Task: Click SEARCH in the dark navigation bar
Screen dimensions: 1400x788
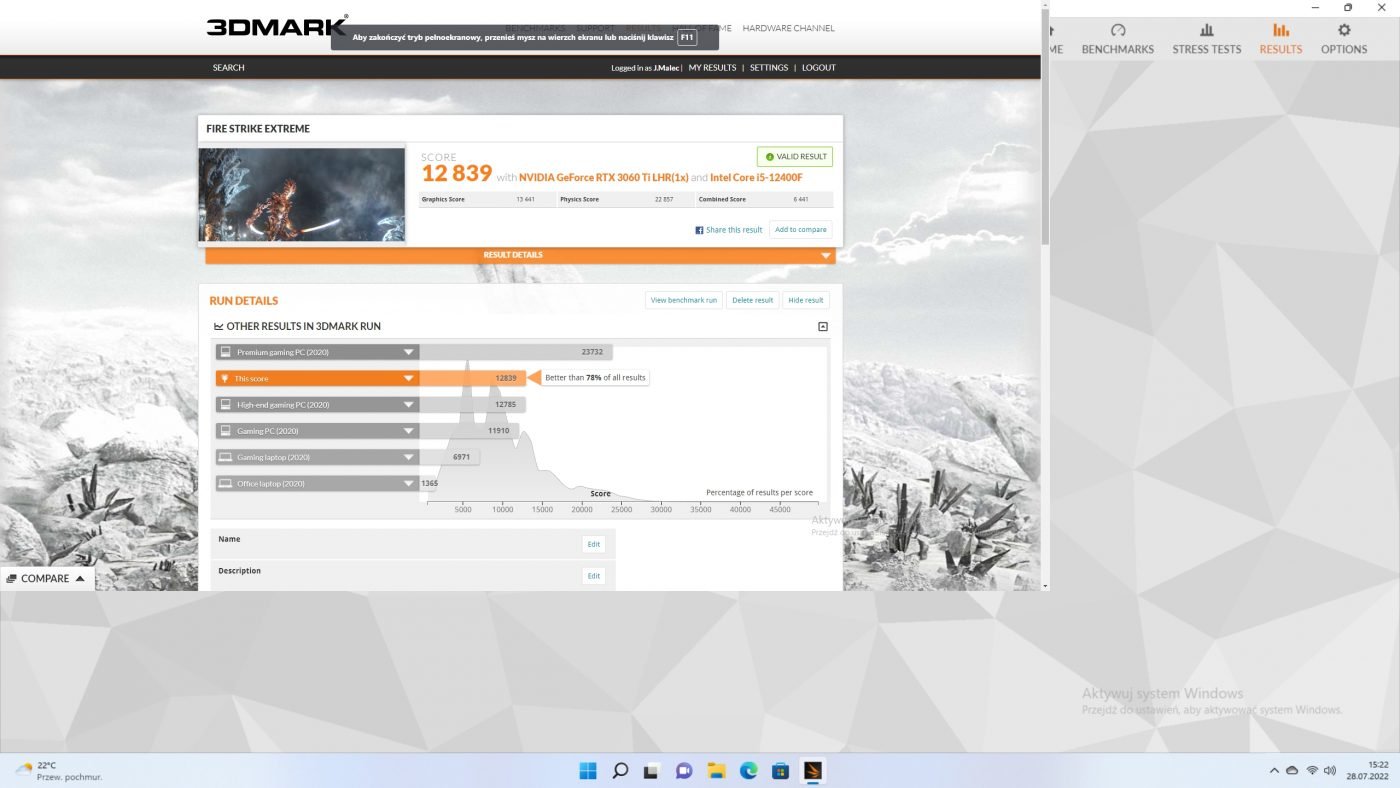Action: (228, 68)
